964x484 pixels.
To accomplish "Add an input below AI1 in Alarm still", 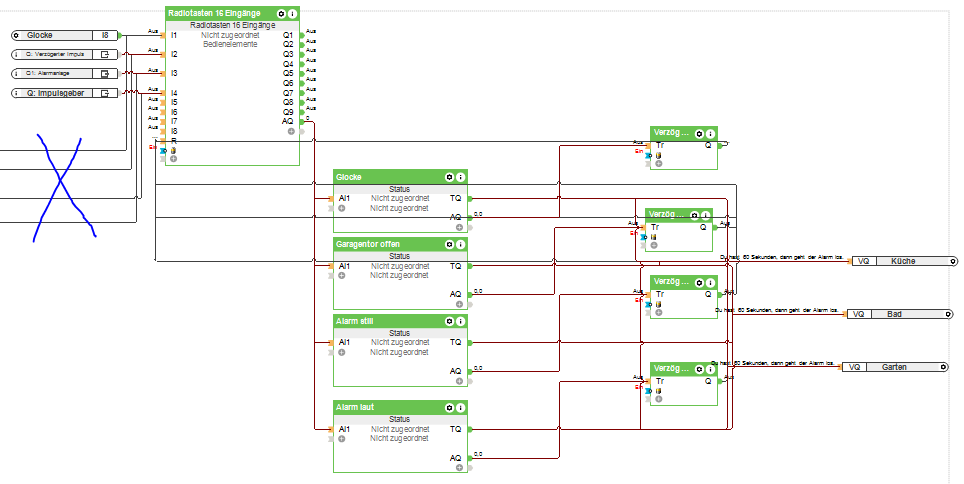I will tap(341, 352).
